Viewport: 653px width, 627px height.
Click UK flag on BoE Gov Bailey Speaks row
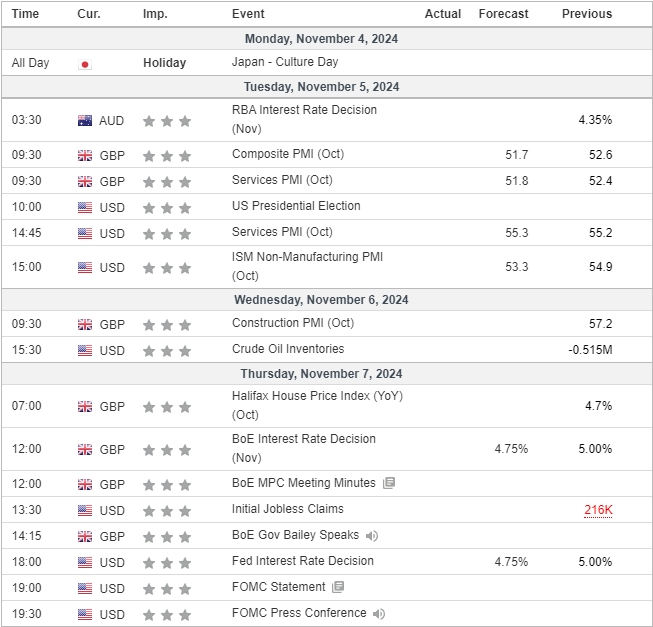[x=85, y=536]
